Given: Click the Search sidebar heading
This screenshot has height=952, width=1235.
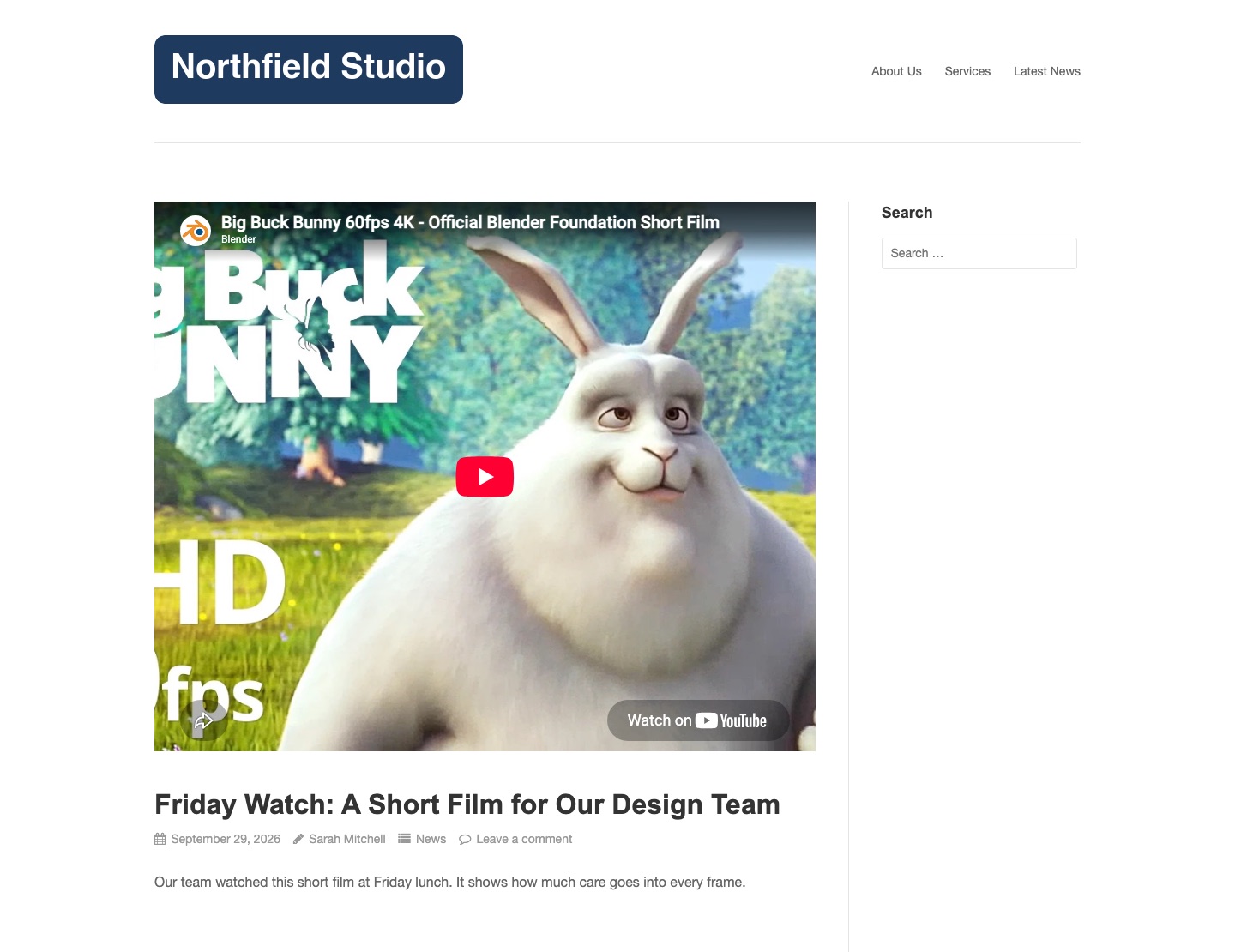Looking at the screenshot, I should coord(907,213).
